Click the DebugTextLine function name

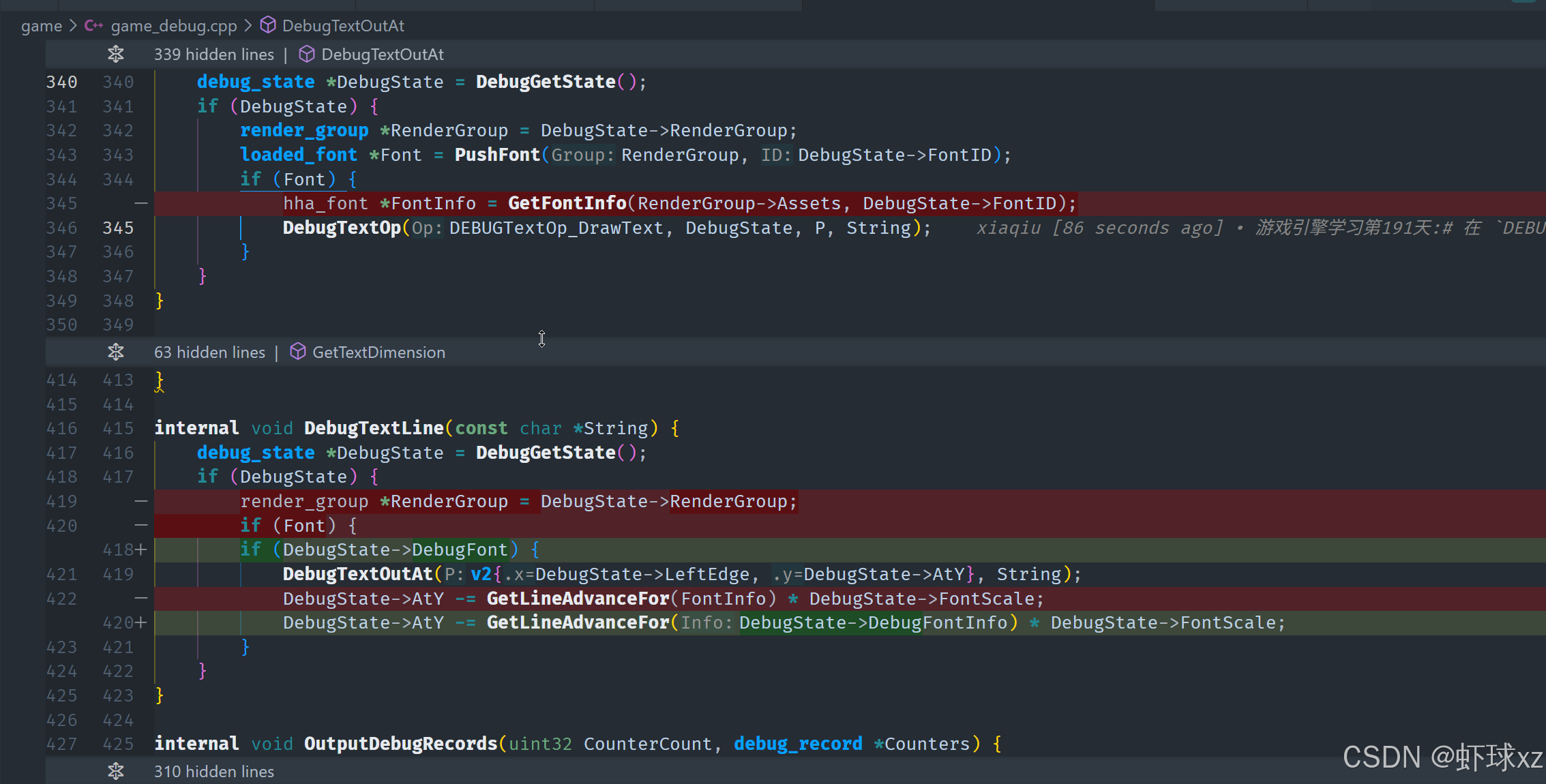point(374,428)
